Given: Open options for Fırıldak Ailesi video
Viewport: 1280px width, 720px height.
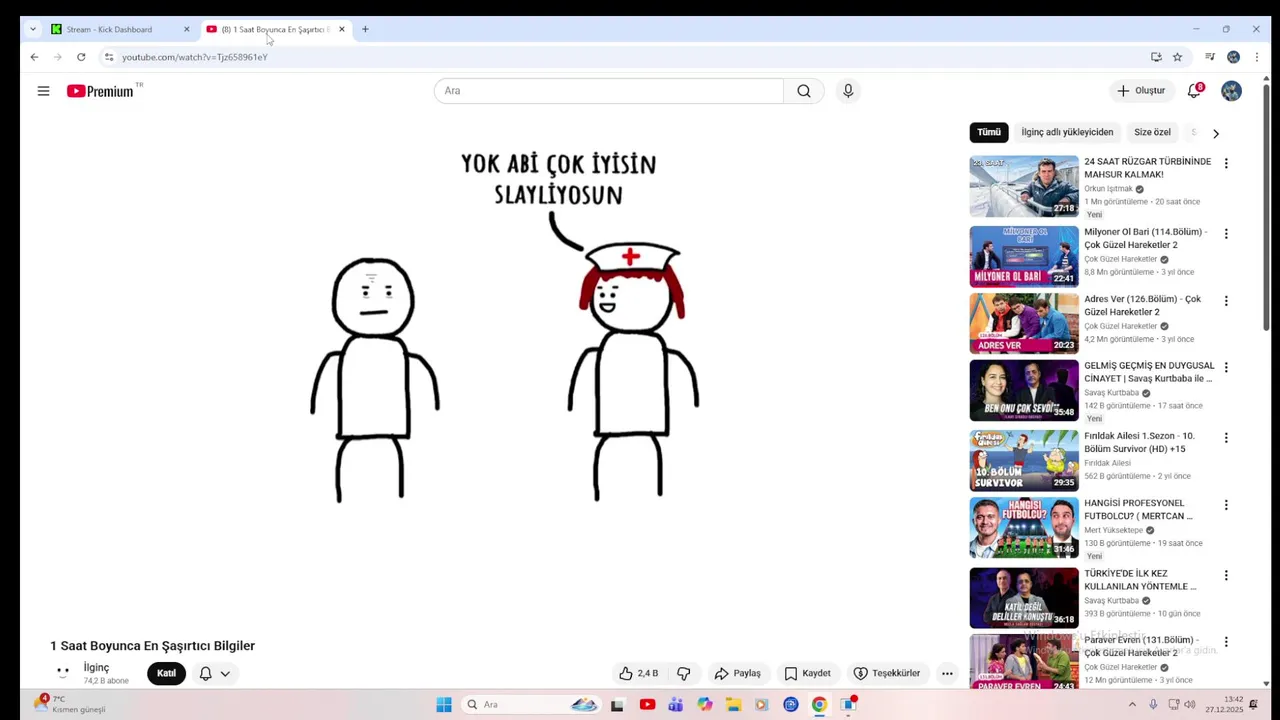Looking at the screenshot, I should 1226,437.
